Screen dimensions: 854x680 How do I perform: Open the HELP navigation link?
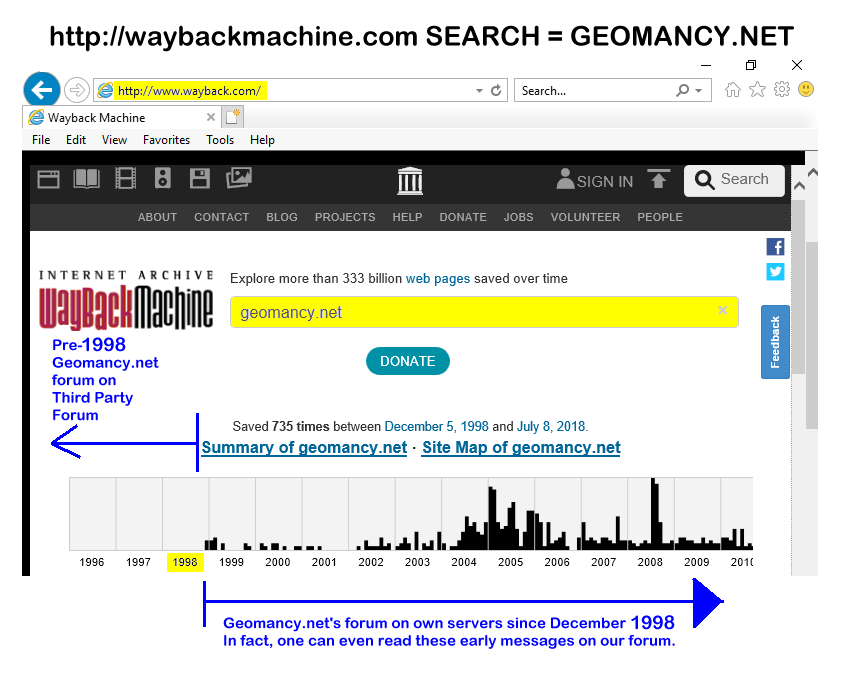pyautogui.click(x=407, y=217)
